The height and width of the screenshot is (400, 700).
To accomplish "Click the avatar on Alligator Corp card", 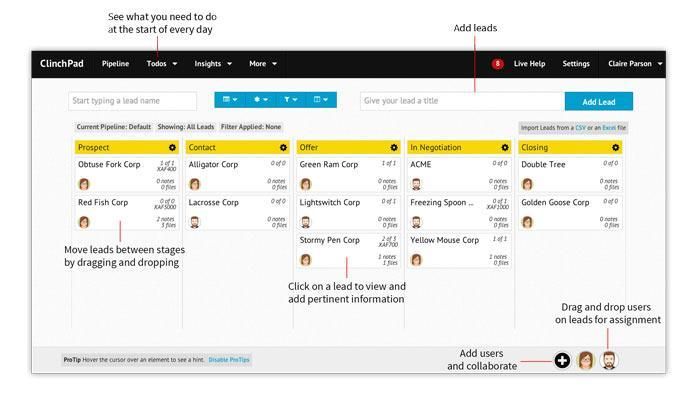I will pos(195,184).
